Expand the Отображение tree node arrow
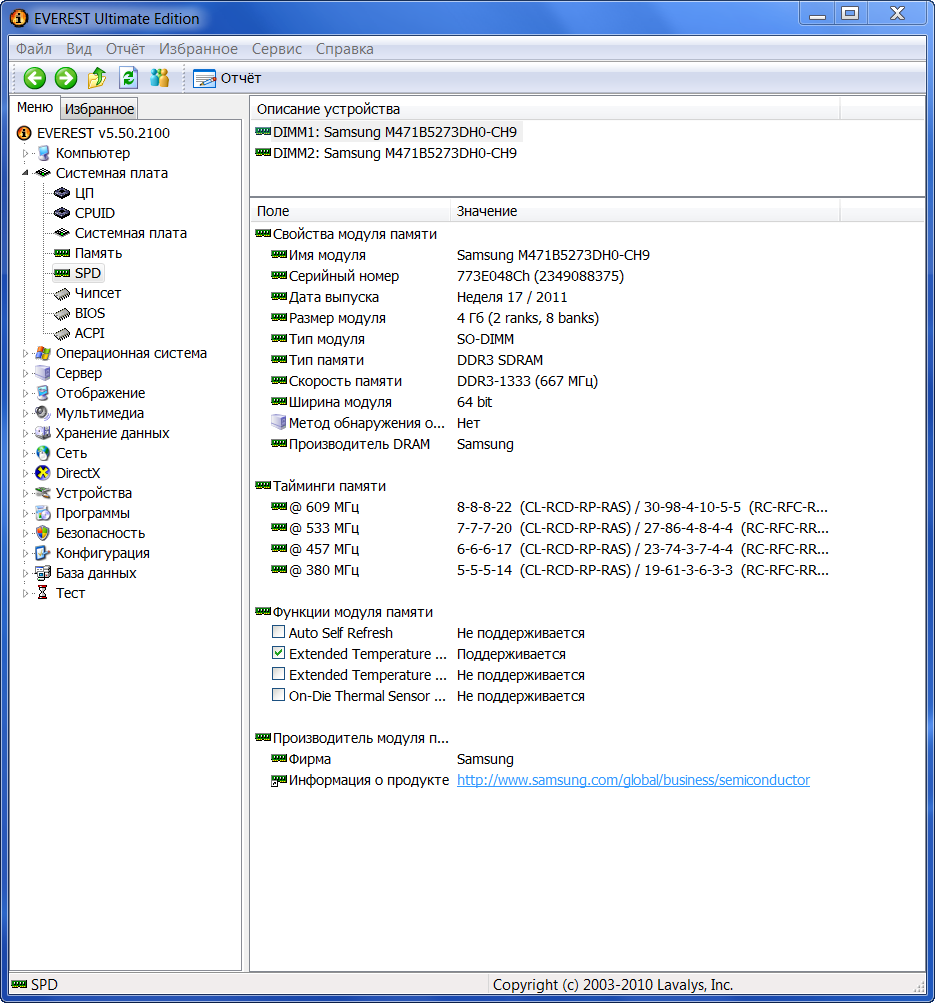The image size is (935, 1003). [x=26, y=393]
